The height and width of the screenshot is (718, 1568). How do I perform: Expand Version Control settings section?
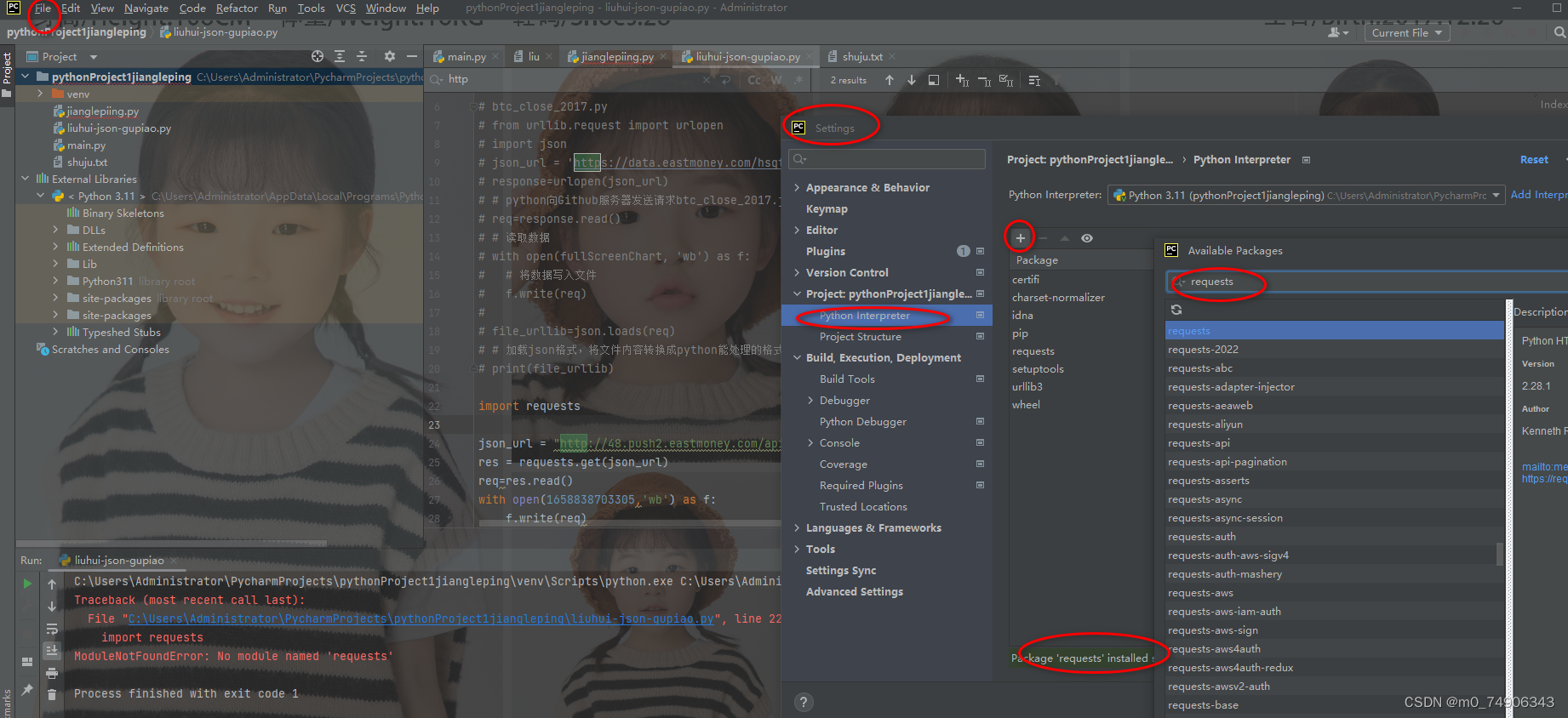tap(797, 272)
